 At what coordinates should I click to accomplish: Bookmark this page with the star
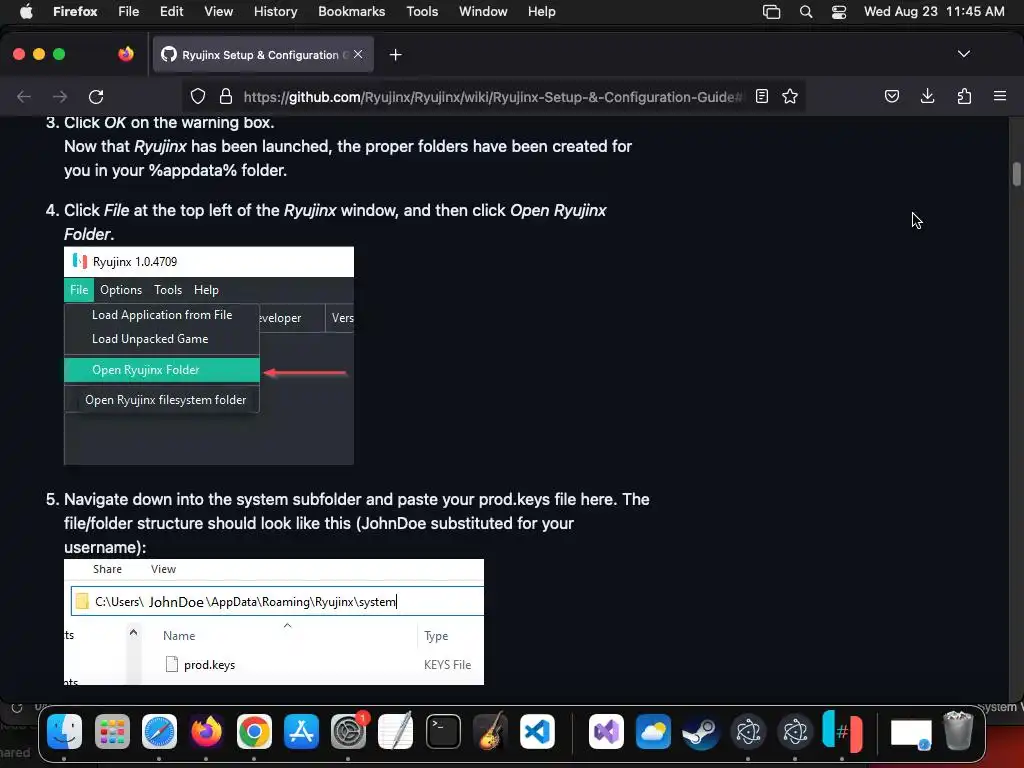[790, 97]
